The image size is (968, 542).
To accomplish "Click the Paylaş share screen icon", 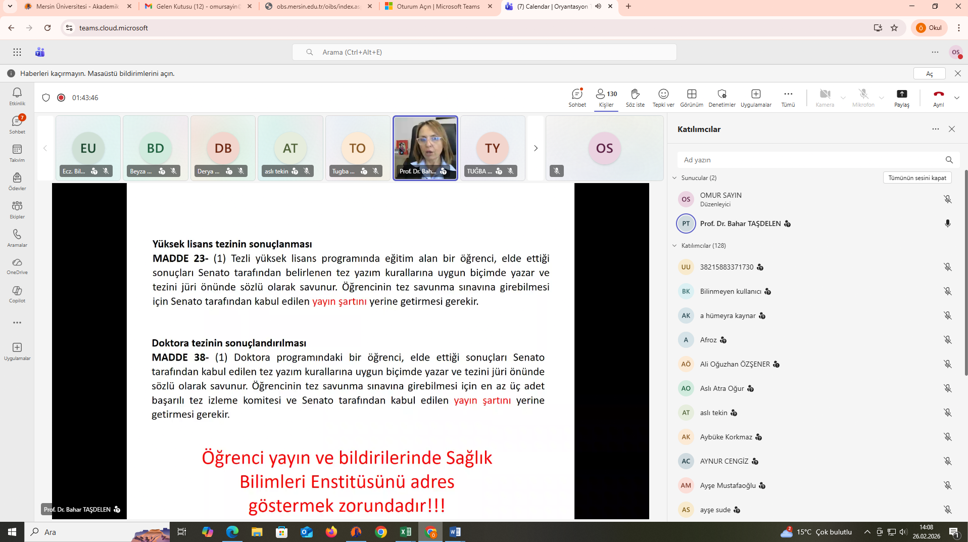I will pyautogui.click(x=901, y=97).
